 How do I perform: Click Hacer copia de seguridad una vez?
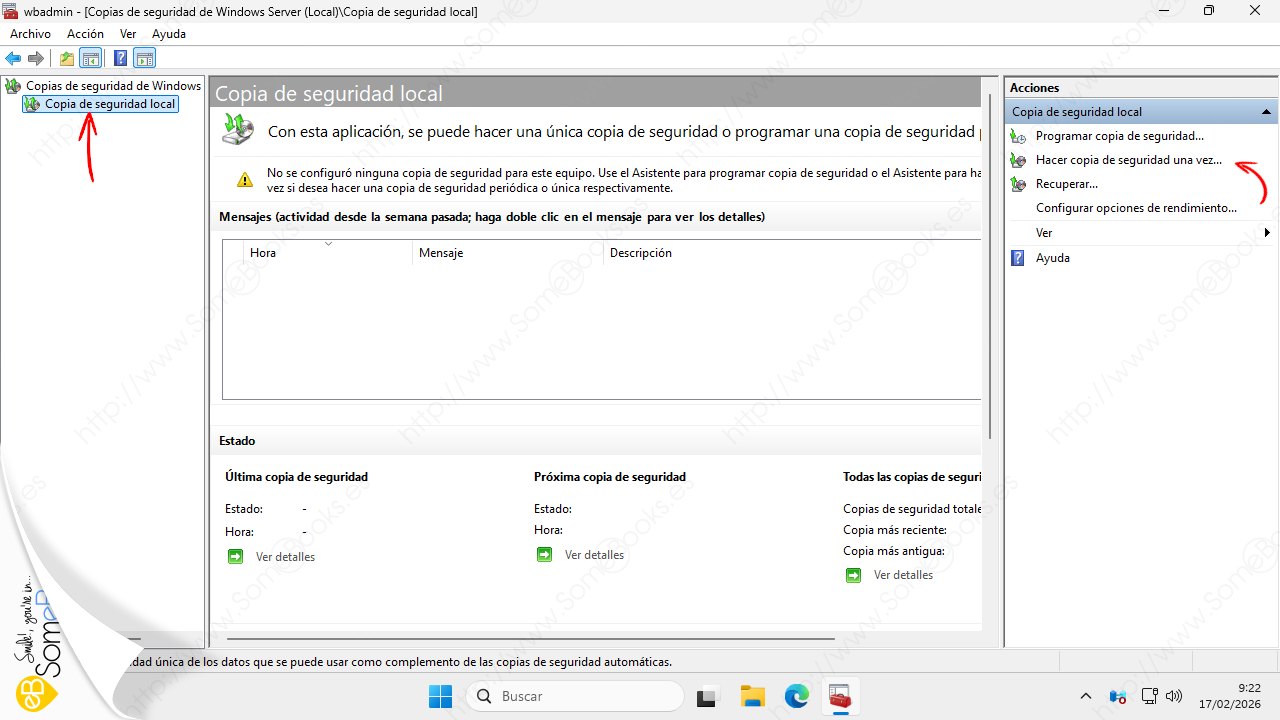point(1128,160)
